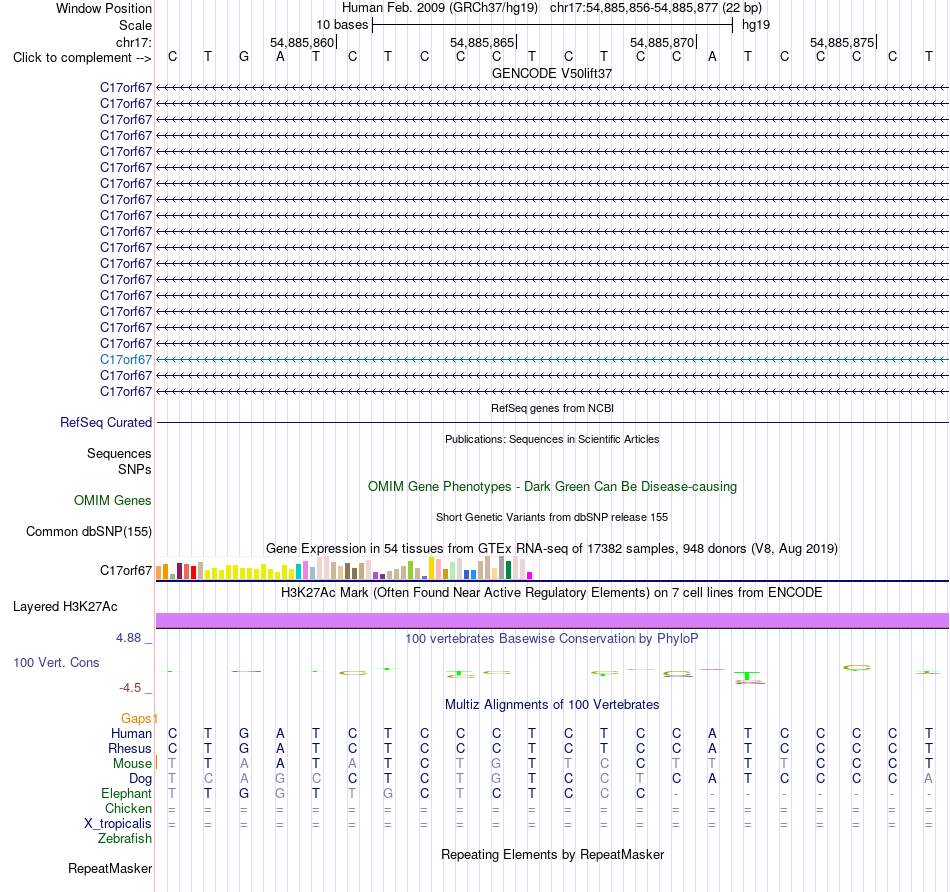Click the orange 'Gaps' label

tap(136, 719)
